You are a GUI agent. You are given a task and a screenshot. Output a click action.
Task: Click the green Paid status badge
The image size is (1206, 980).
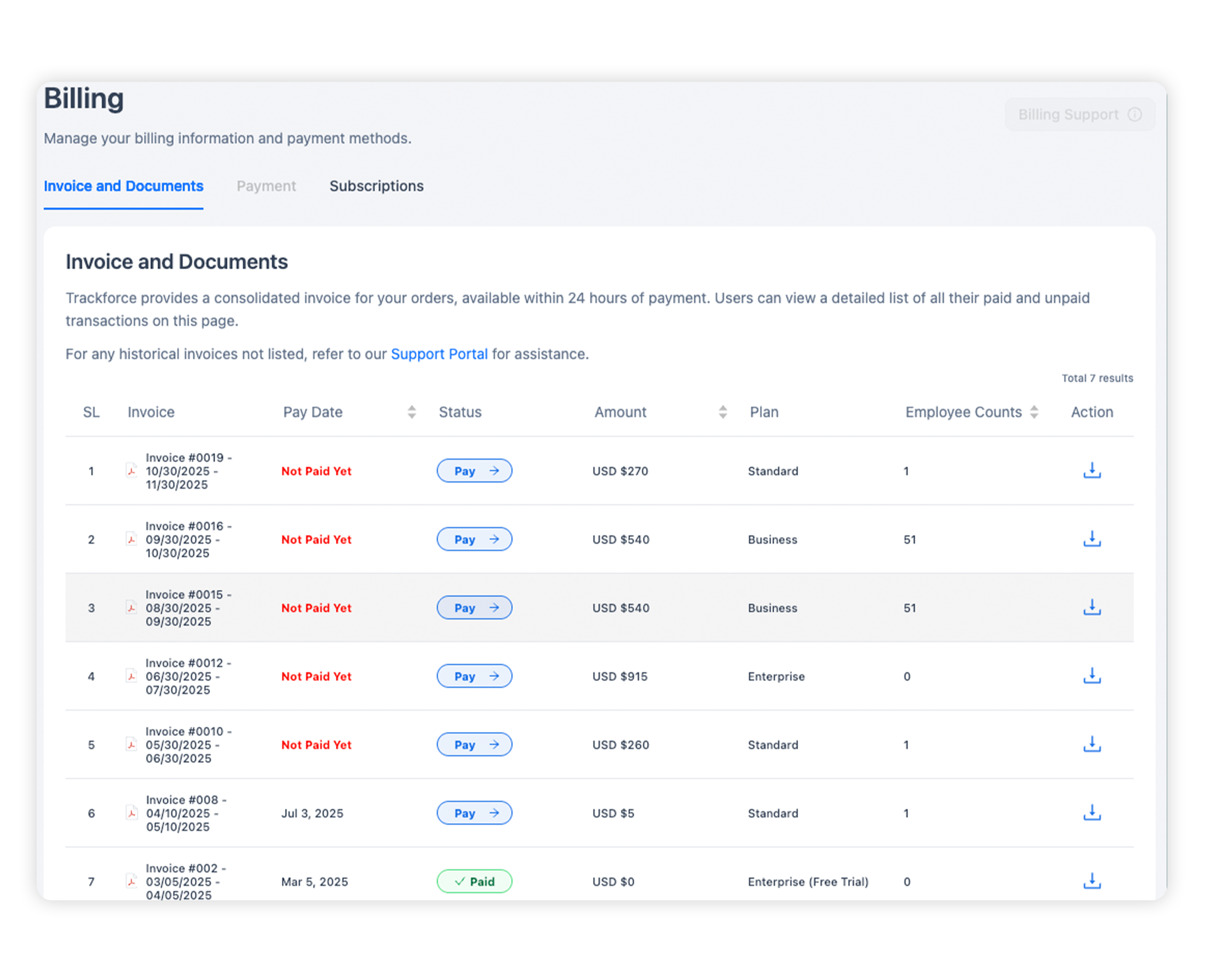(474, 881)
